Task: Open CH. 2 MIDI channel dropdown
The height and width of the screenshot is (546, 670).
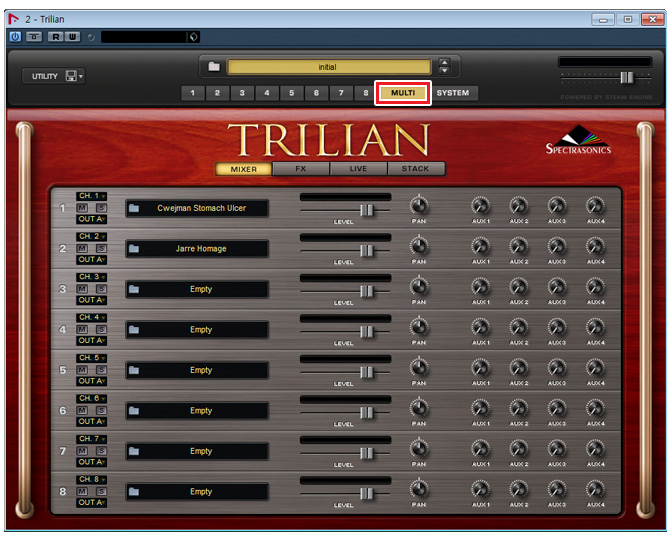Action: pyautogui.click(x=91, y=237)
